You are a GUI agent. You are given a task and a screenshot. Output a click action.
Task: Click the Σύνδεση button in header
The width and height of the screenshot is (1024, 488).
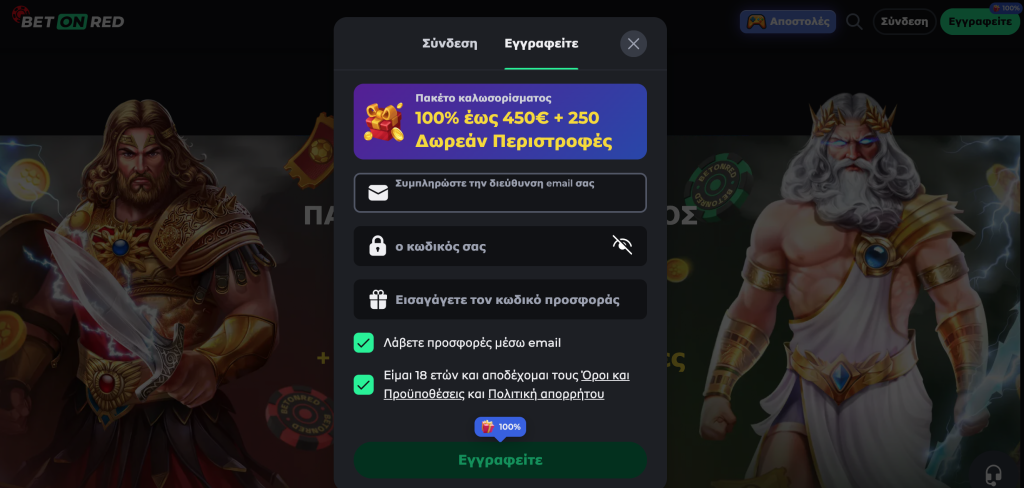[904, 22]
